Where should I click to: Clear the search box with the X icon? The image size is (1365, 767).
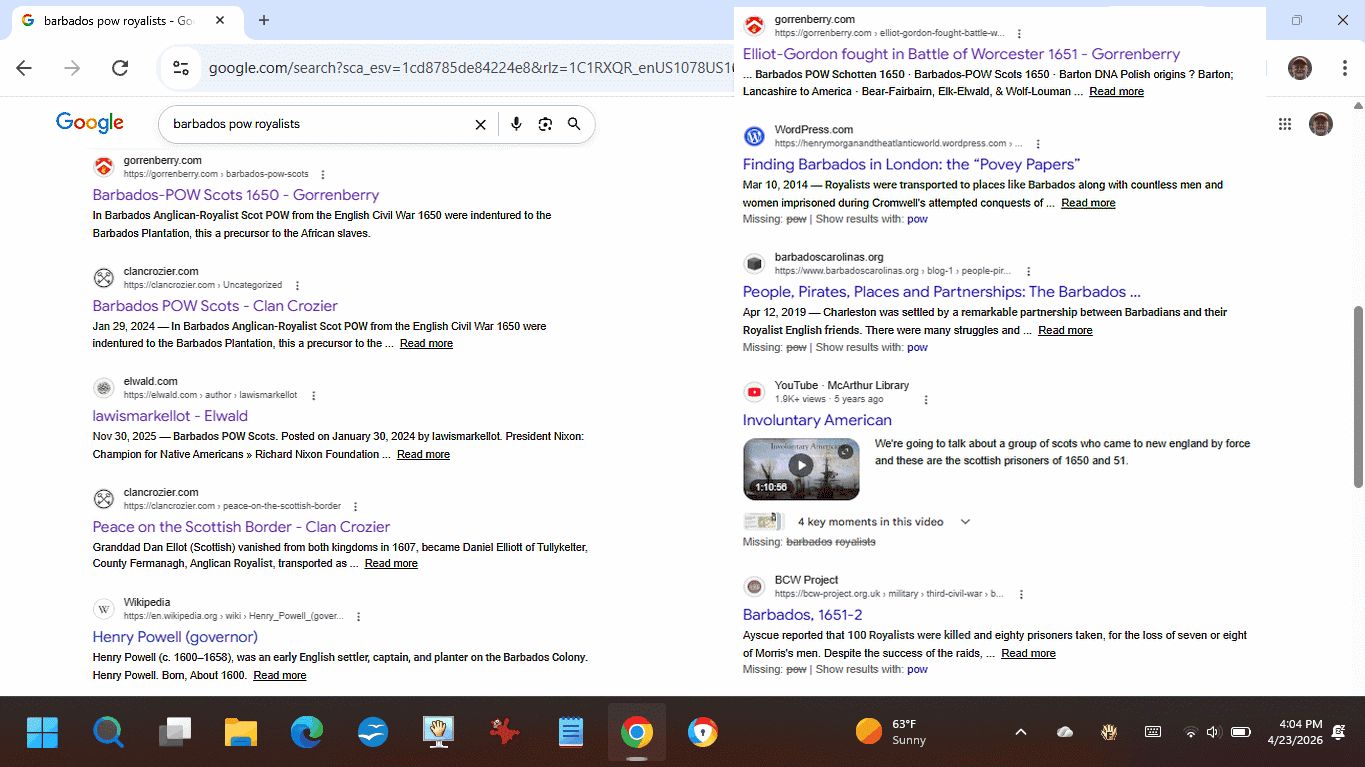[x=480, y=124]
